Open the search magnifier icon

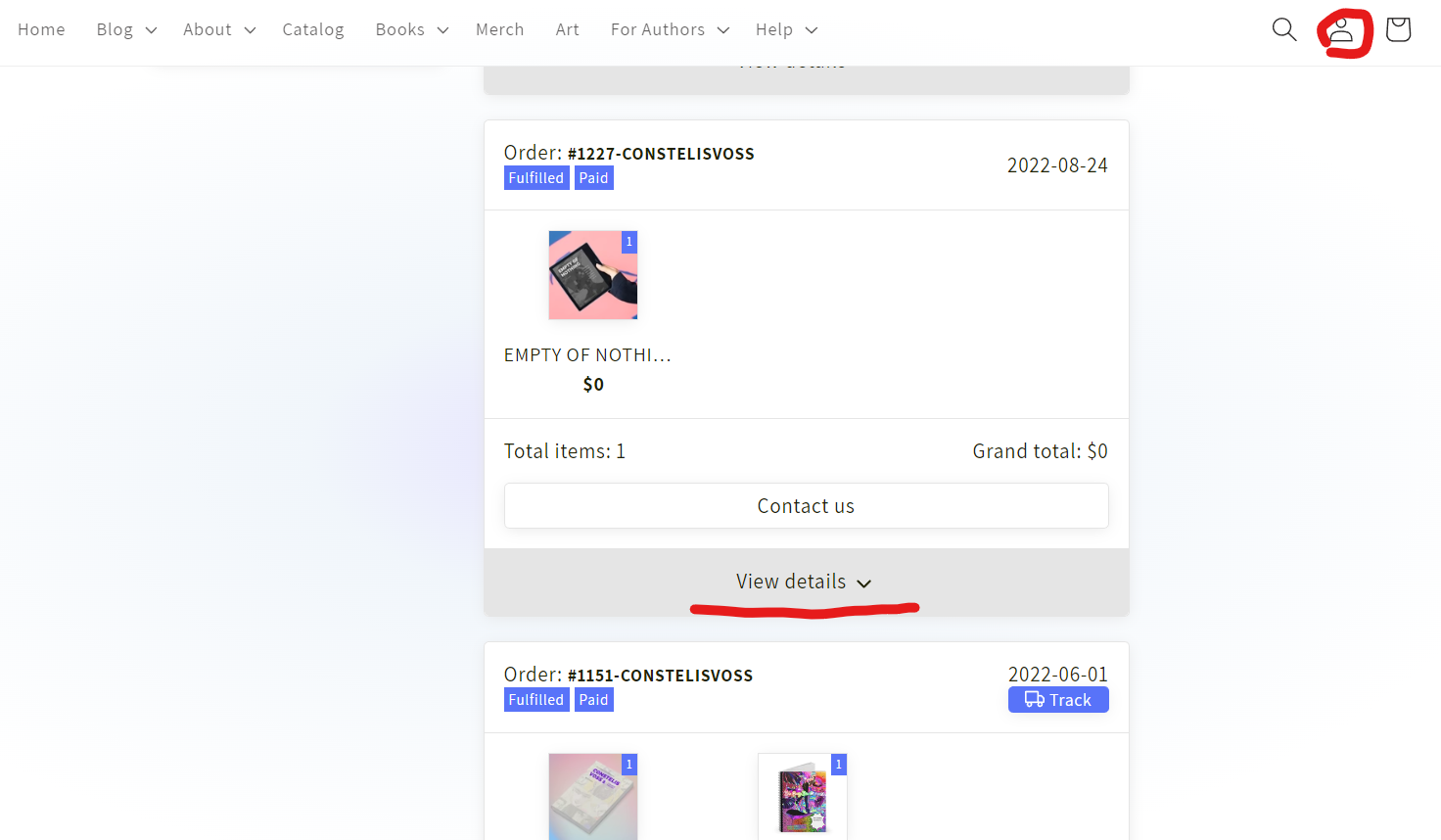tap(1284, 29)
